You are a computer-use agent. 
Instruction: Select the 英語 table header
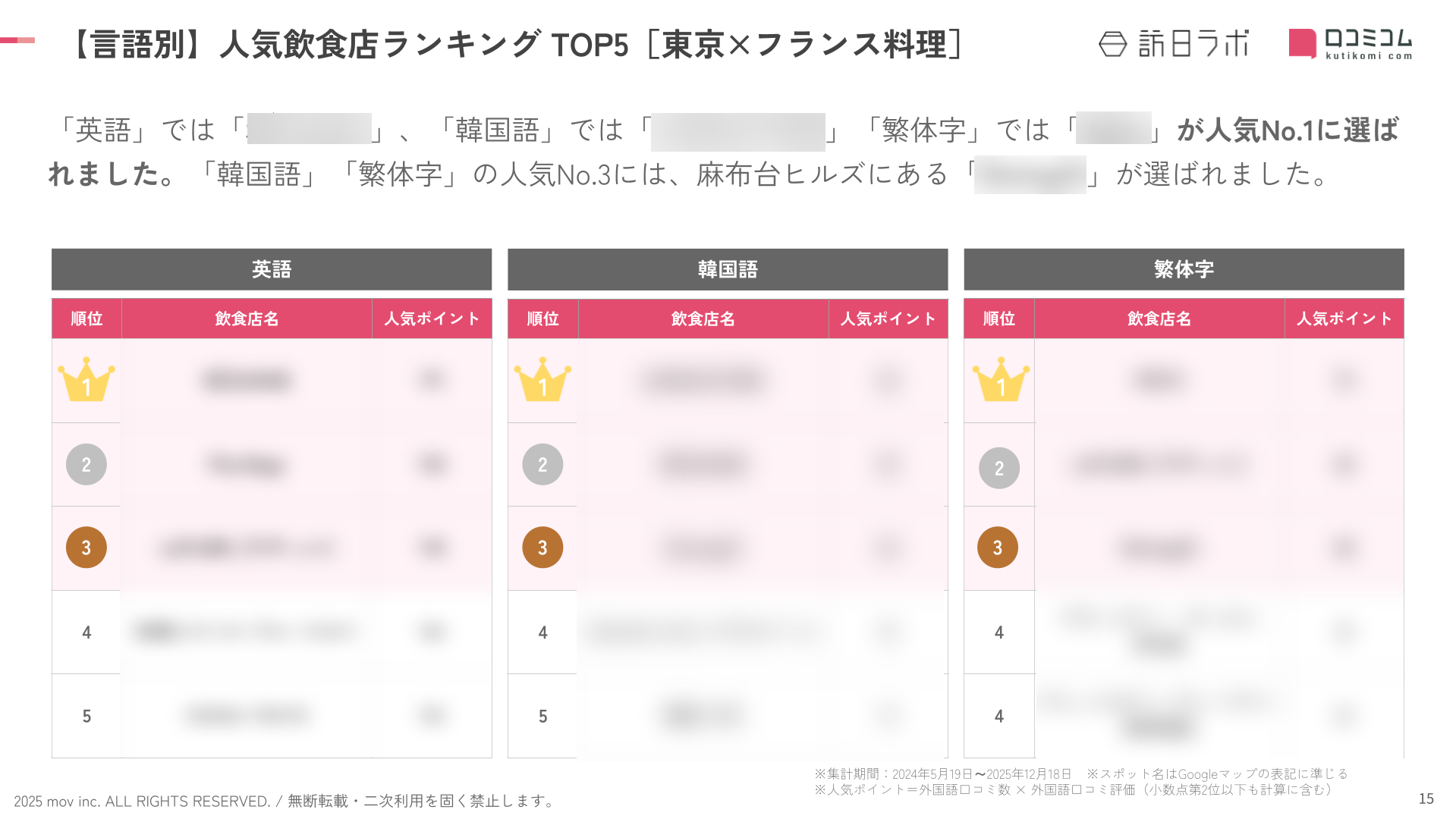(x=272, y=269)
